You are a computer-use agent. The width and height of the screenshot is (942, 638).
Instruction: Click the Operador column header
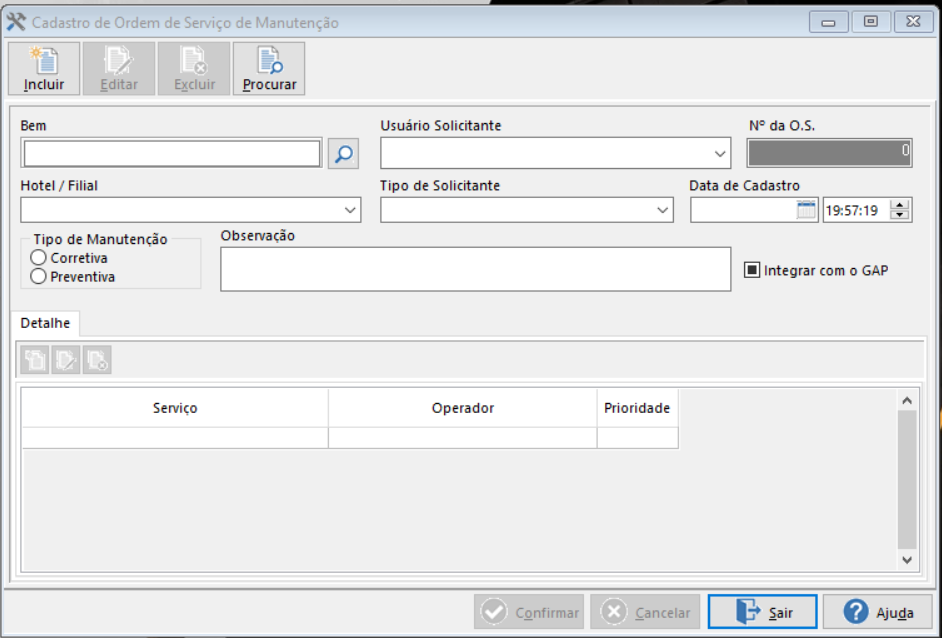tap(463, 408)
